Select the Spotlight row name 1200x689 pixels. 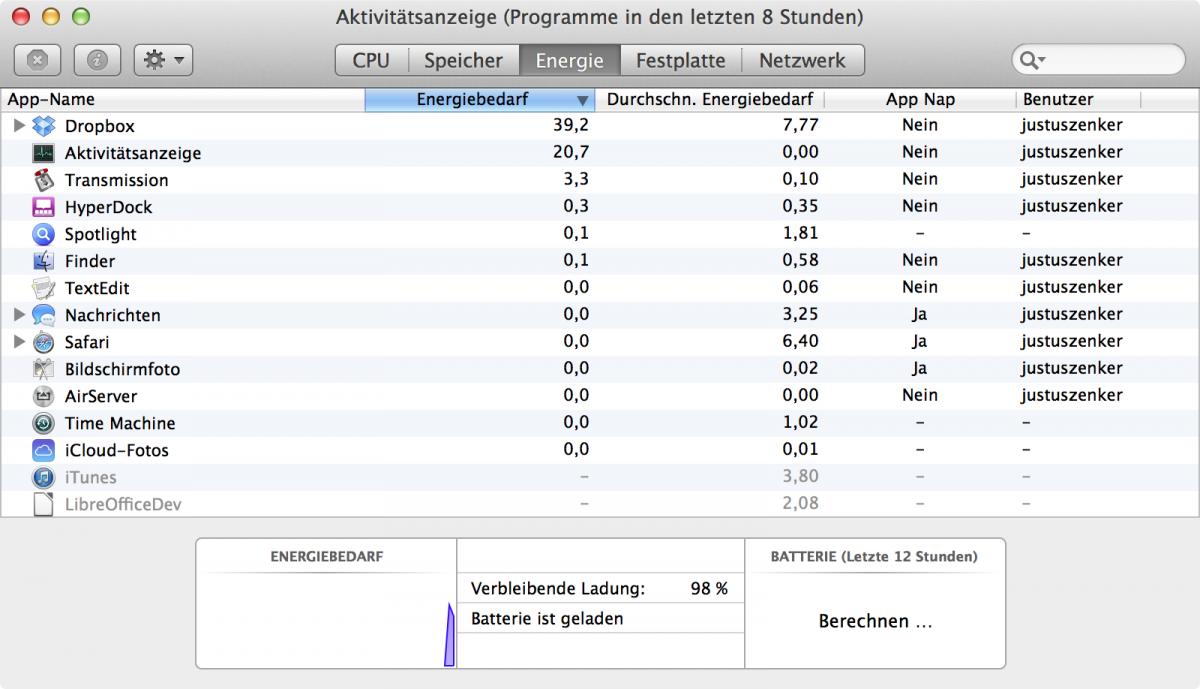point(100,234)
